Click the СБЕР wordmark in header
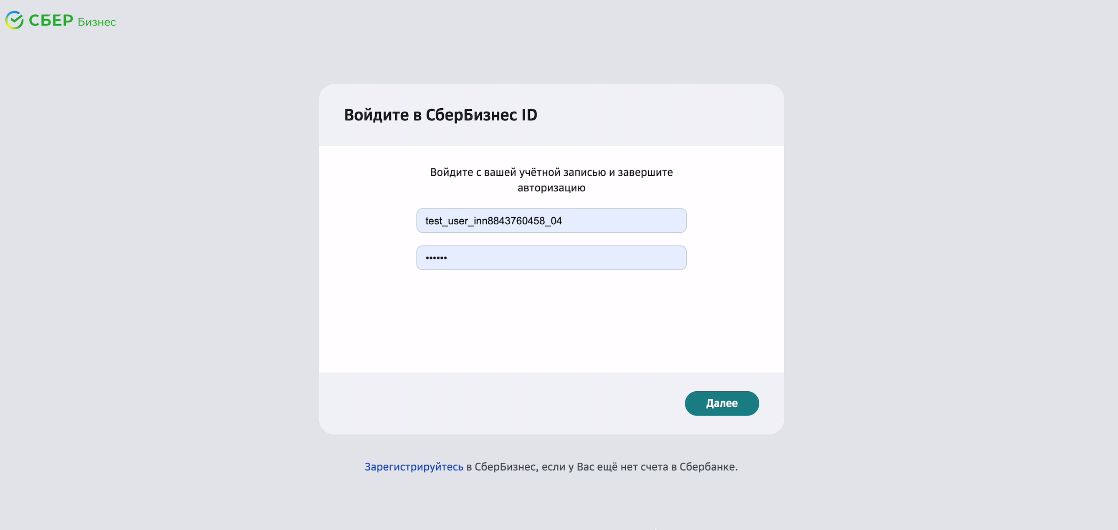The width and height of the screenshot is (1118, 530). [x=51, y=21]
